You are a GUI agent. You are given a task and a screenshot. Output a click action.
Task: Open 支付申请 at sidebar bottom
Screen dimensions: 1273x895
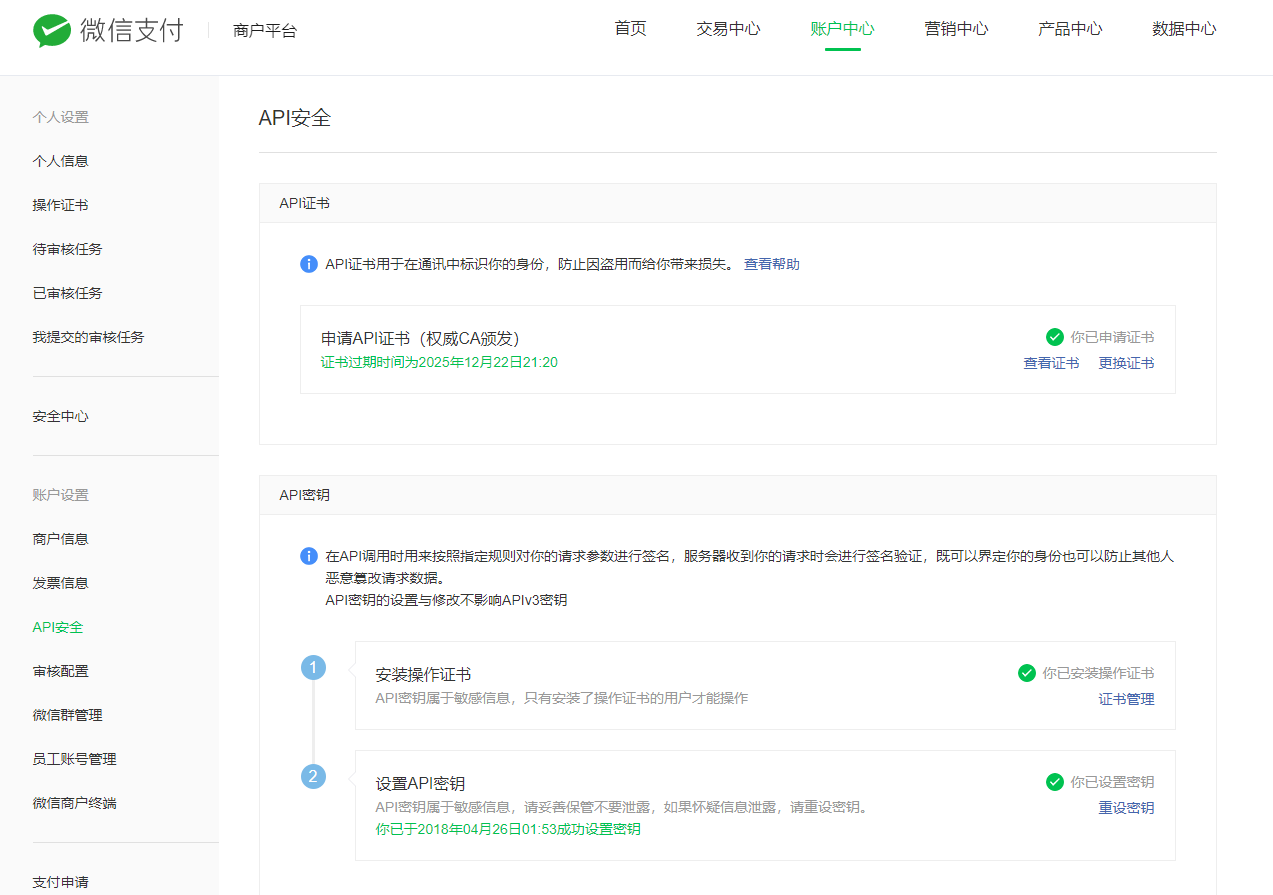(x=60, y=882)
